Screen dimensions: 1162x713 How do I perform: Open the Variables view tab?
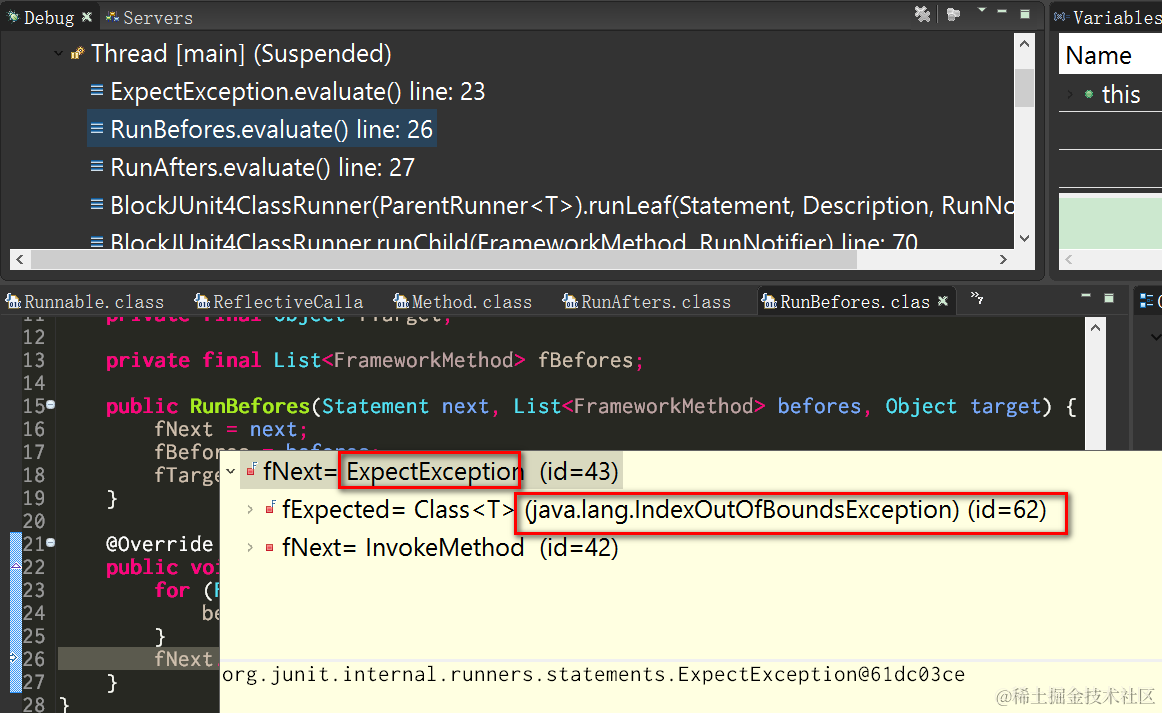[1108, 17]
